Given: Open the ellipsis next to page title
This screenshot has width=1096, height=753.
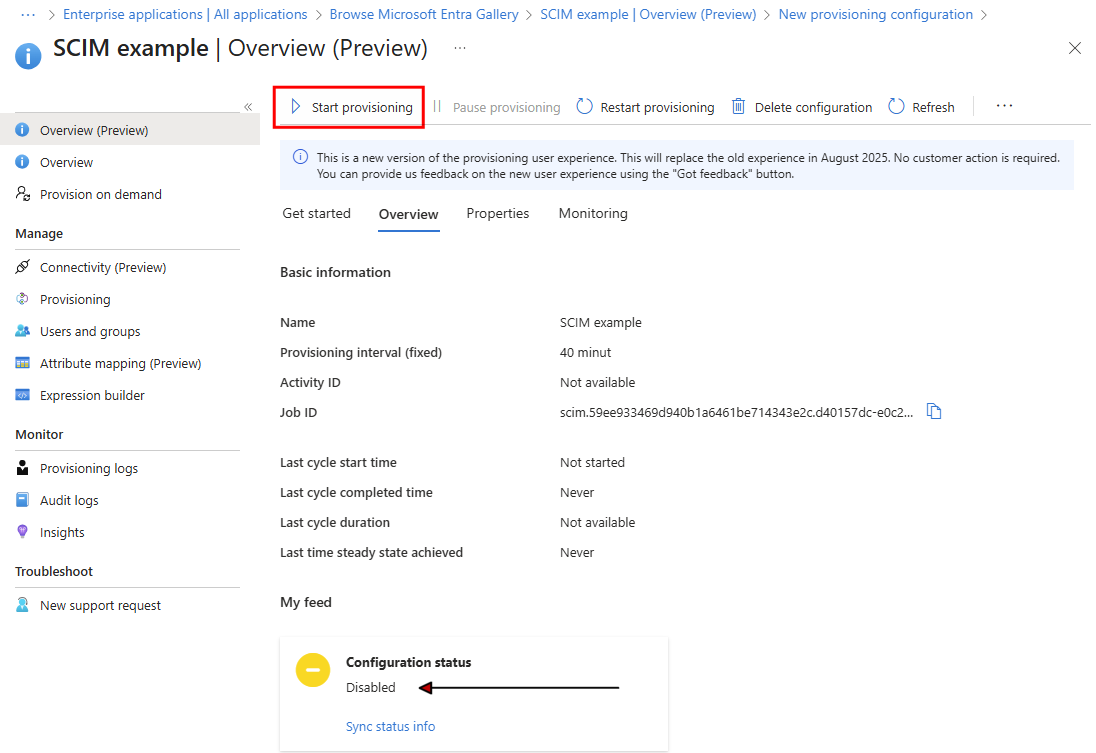Looking at the screenshot, I should coord(459,48).
